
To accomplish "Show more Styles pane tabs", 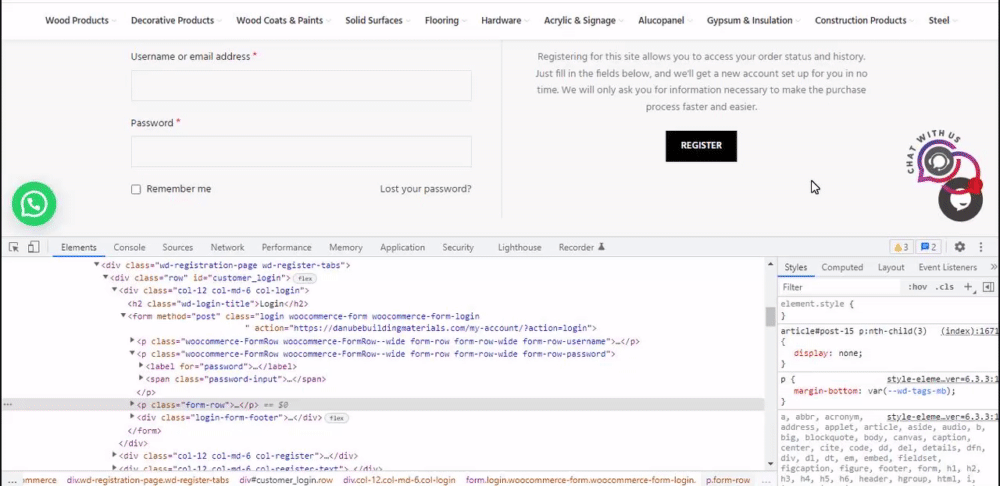I will [x=994, y=267].
